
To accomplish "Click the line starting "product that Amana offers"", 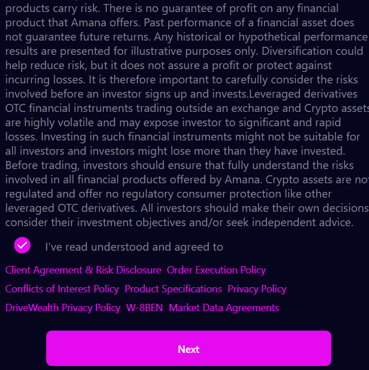I will [x=180, y=23].
